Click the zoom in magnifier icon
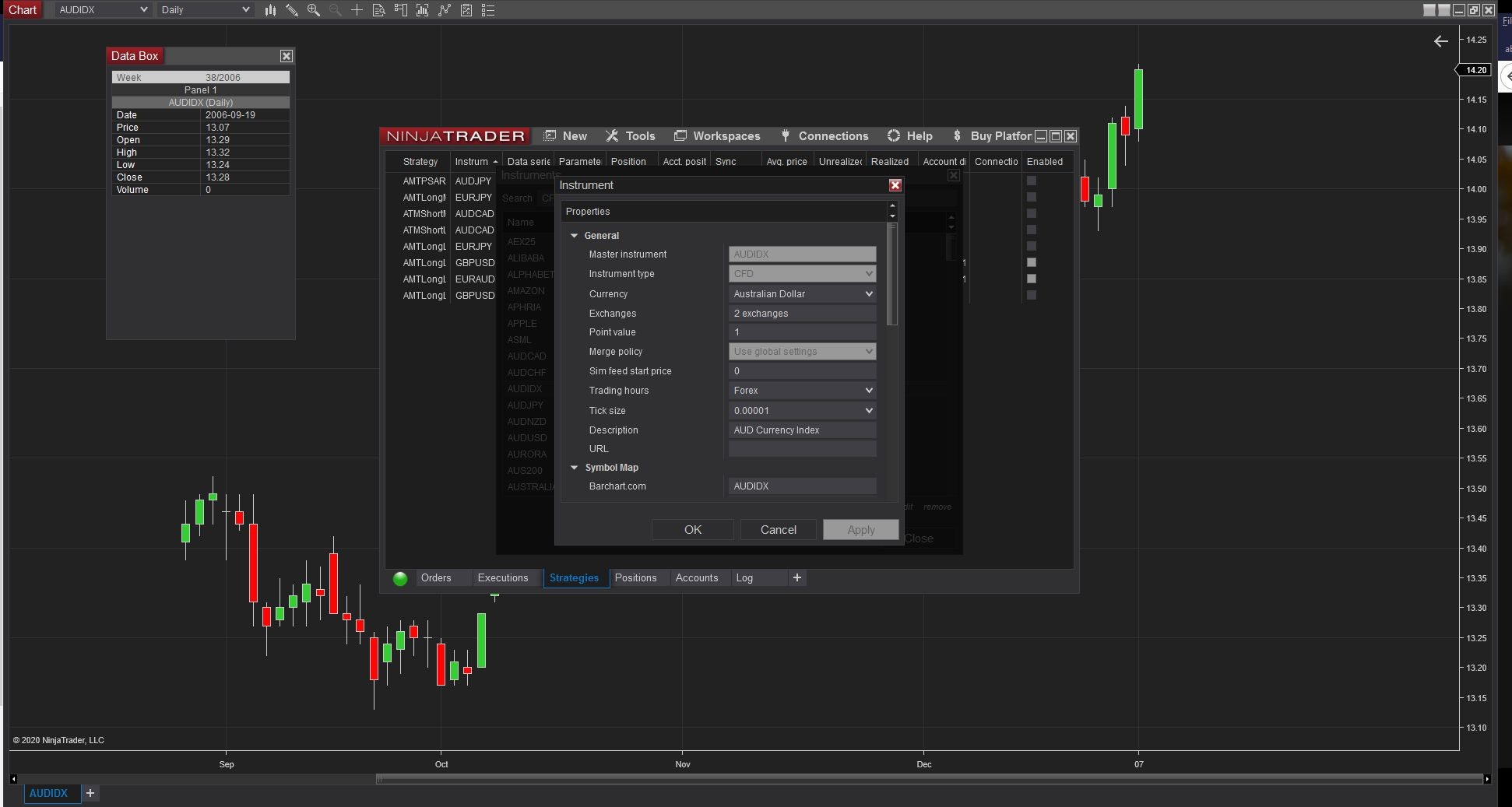Image resolution: width=1512 pixels, height=807 pixels. [313, 10]
